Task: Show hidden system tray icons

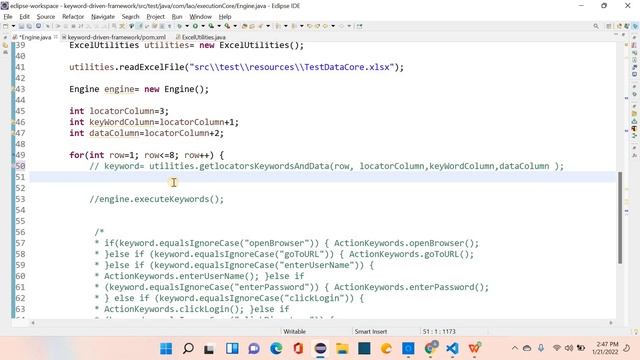Action: tap(514, 348)
